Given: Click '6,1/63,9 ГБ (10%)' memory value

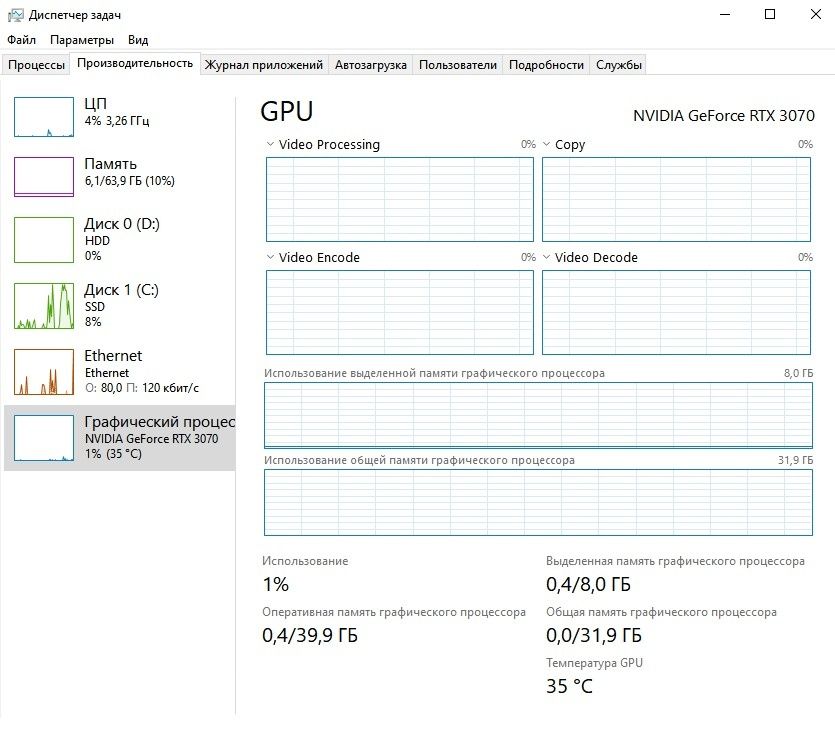Looking at the screenshot, I should pos(129,181).
